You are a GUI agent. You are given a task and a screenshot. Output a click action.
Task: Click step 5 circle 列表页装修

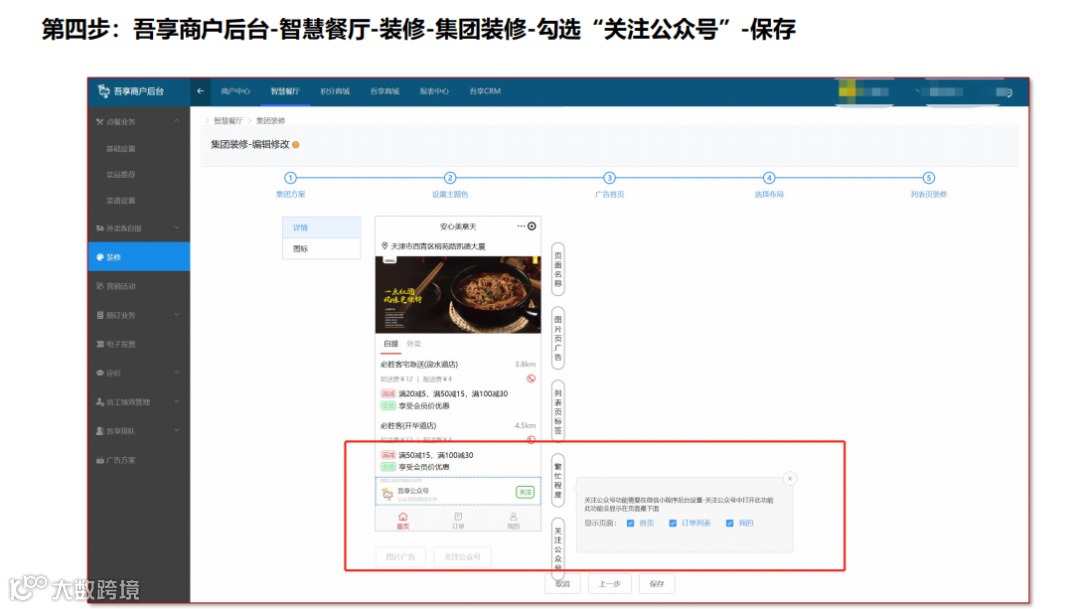pos(928,178)
